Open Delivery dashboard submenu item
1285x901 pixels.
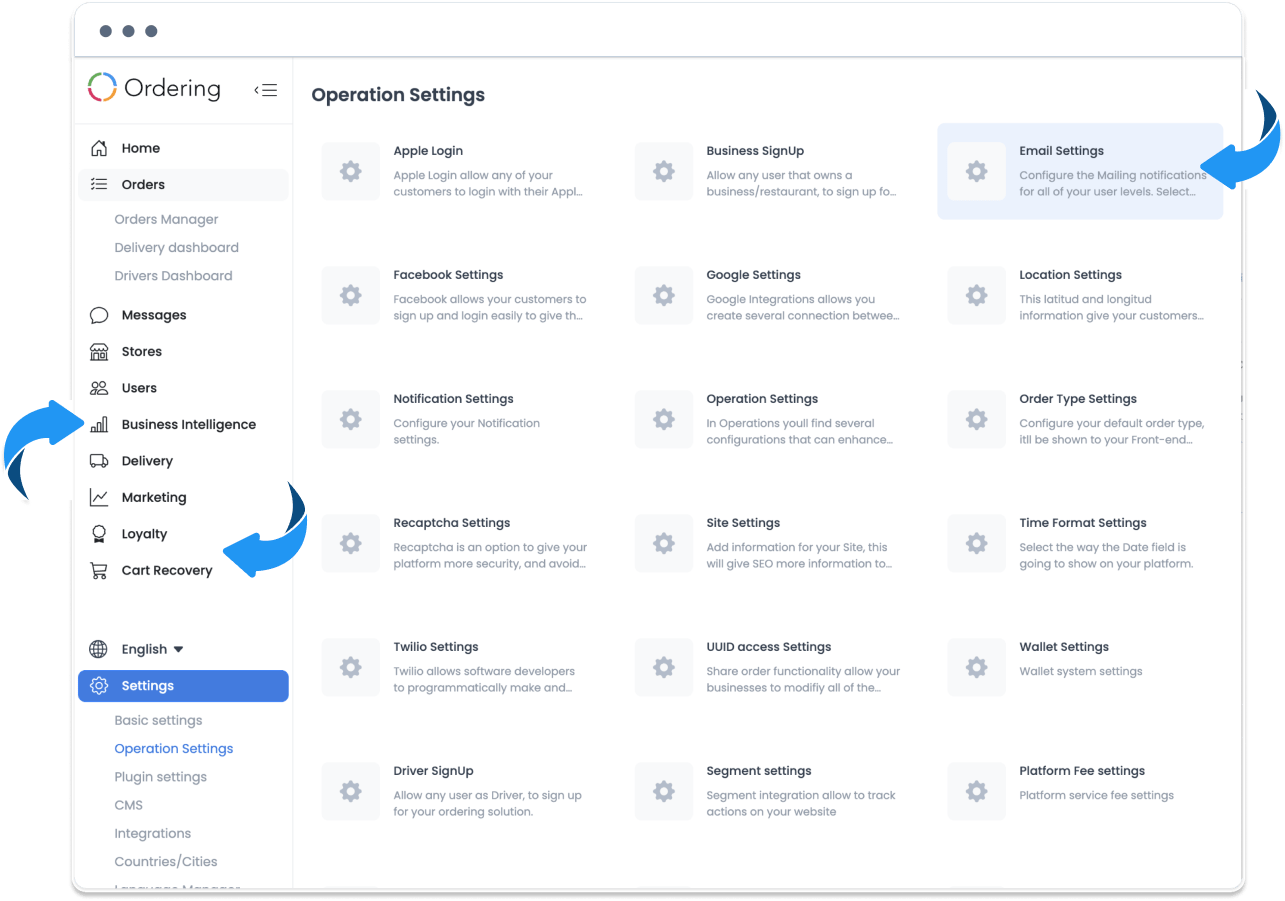tap(176, 247)
